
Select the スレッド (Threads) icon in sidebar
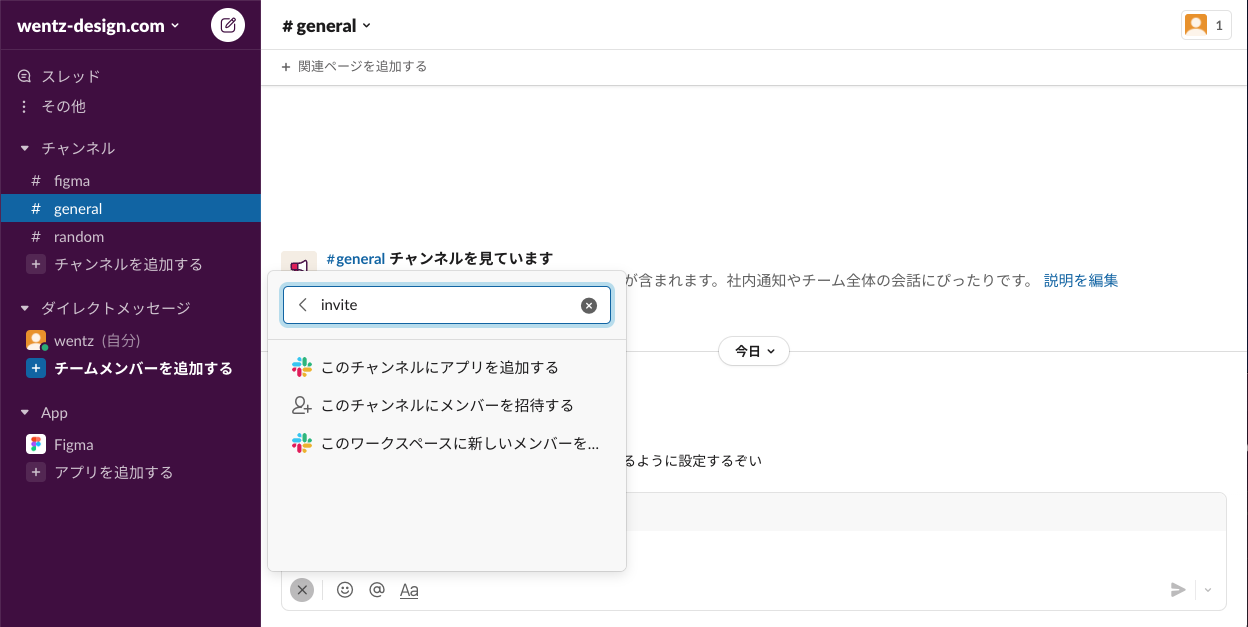click(x=22, y=75)
